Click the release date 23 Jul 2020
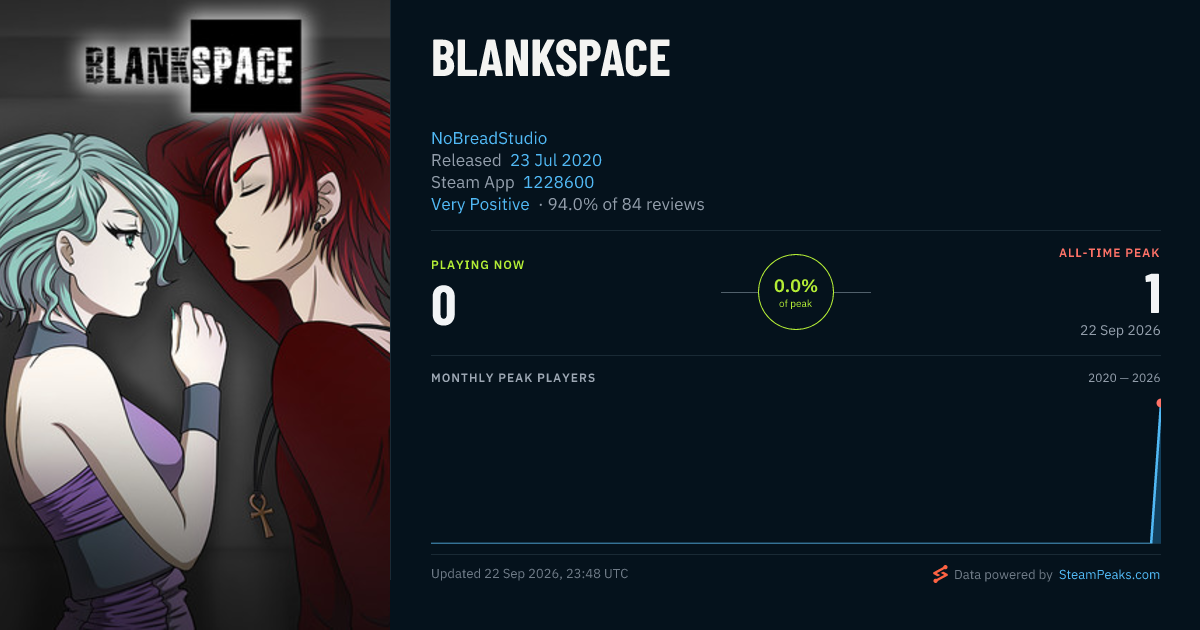This screenshot has height=630, width=1200. click(x=556, y=160)
